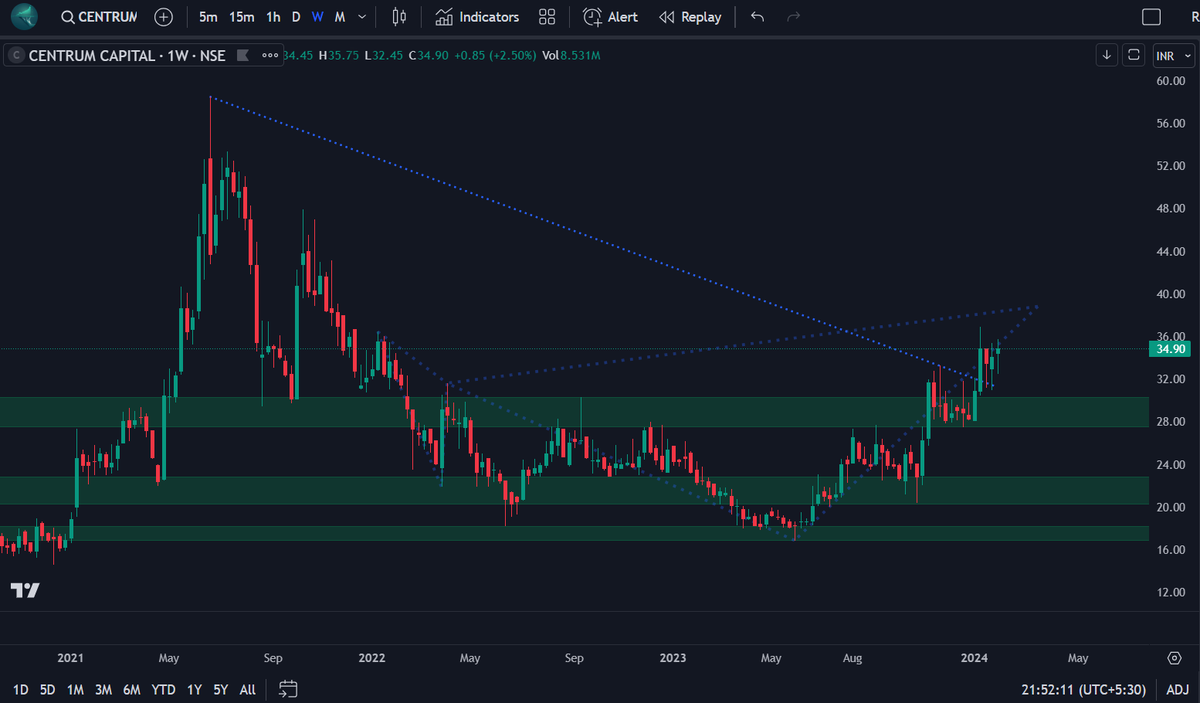Screen dimensions: 1200x703
Task: Click the down arrow above price scale
Action: pyautogui.click(x=1107, y=55)
